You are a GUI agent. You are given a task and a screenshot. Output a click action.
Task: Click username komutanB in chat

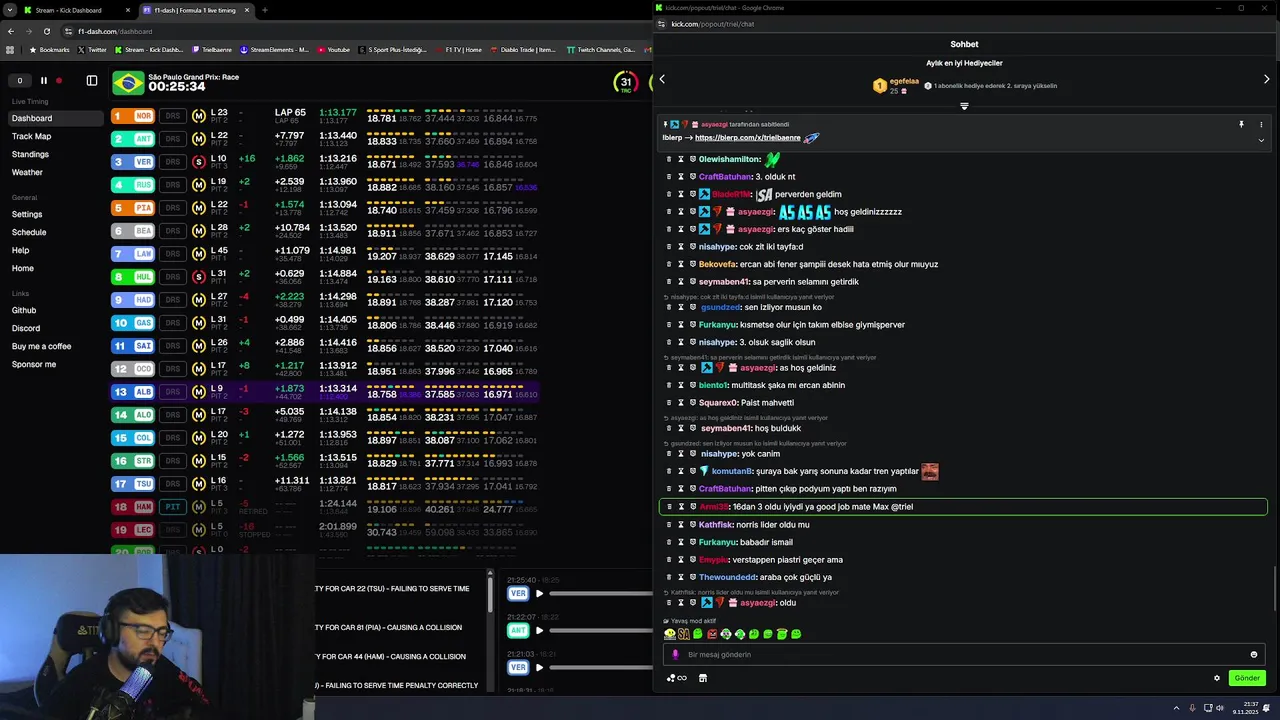click(731, 471)
